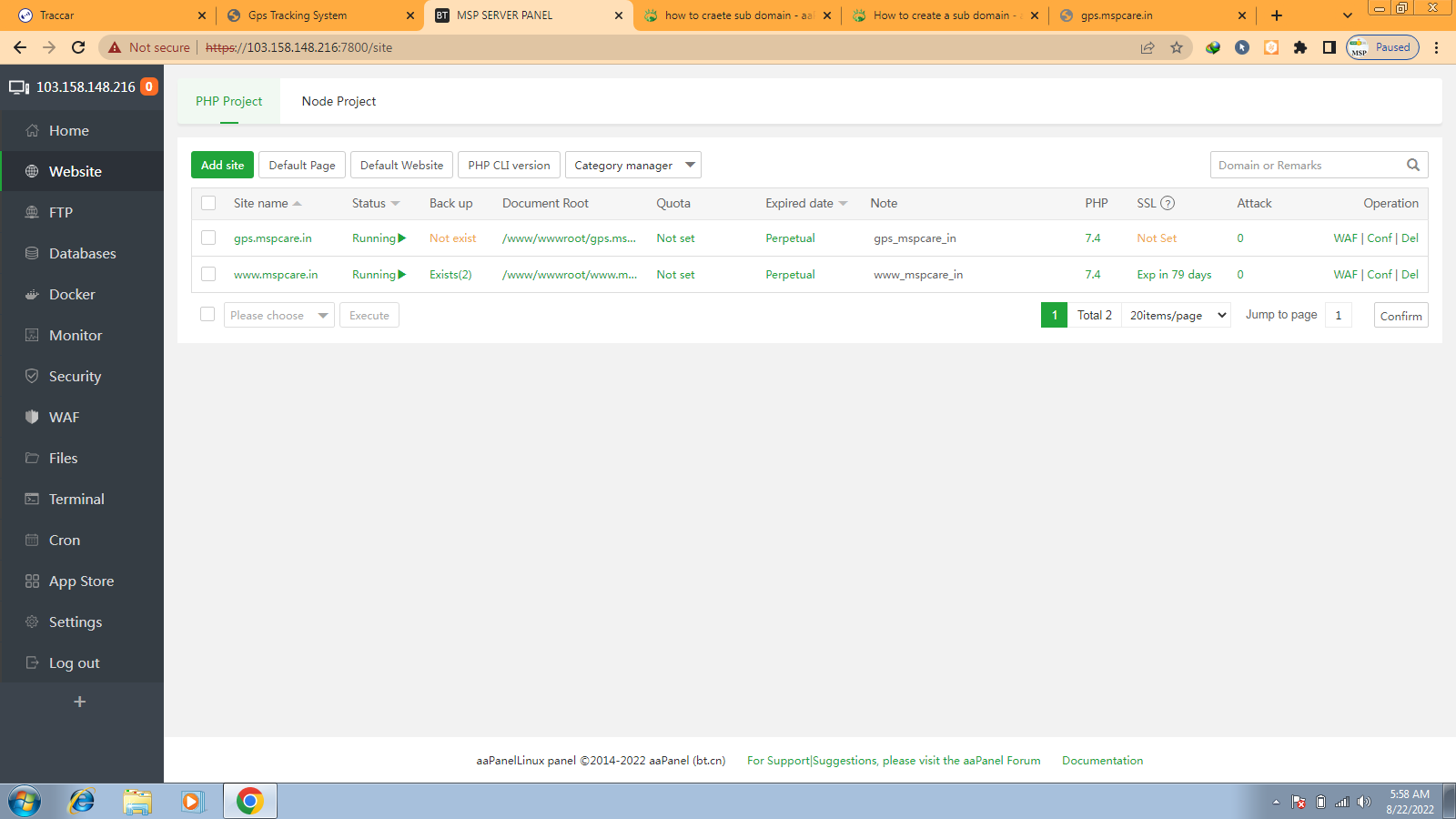
Task: Open the Chrome extensions puzzle icon
Action: (x=1300, y=47)
